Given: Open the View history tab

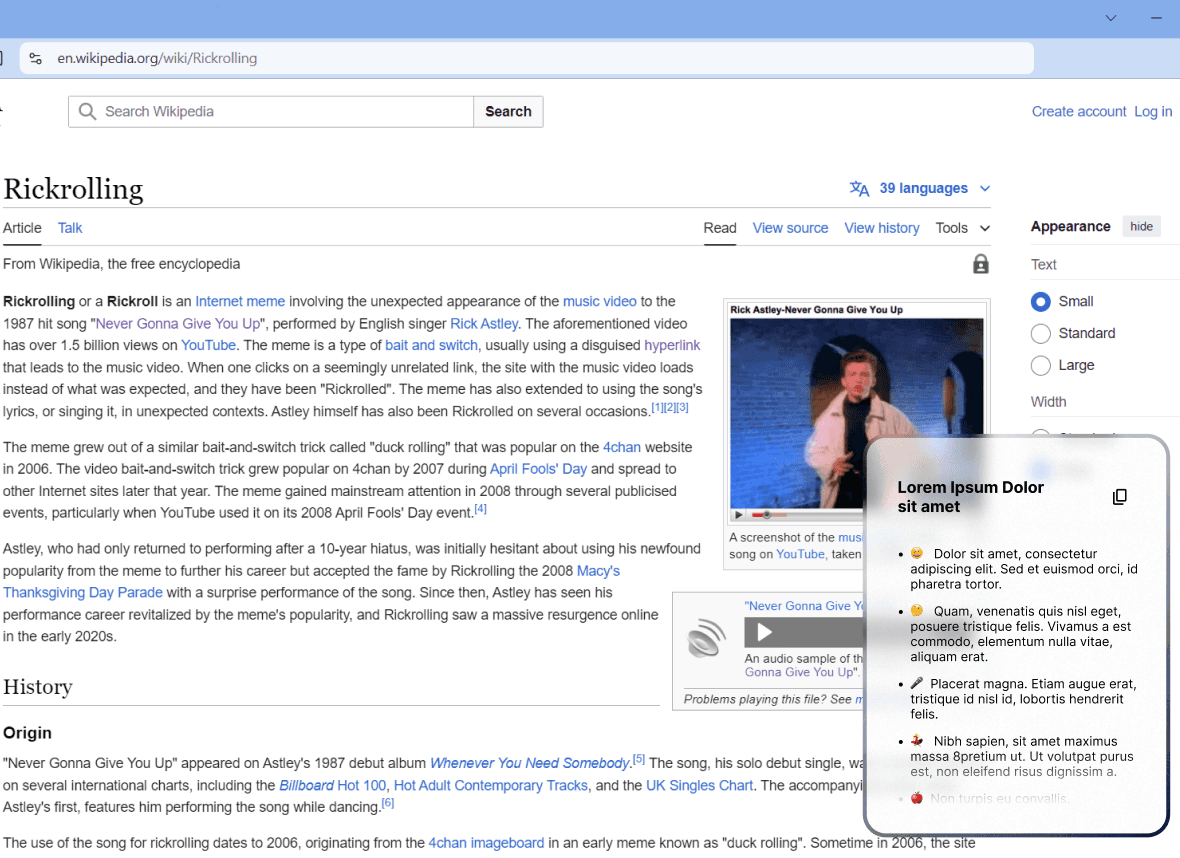Looking at the screenshot, I should pyautogui.click(x=881, y=228).
